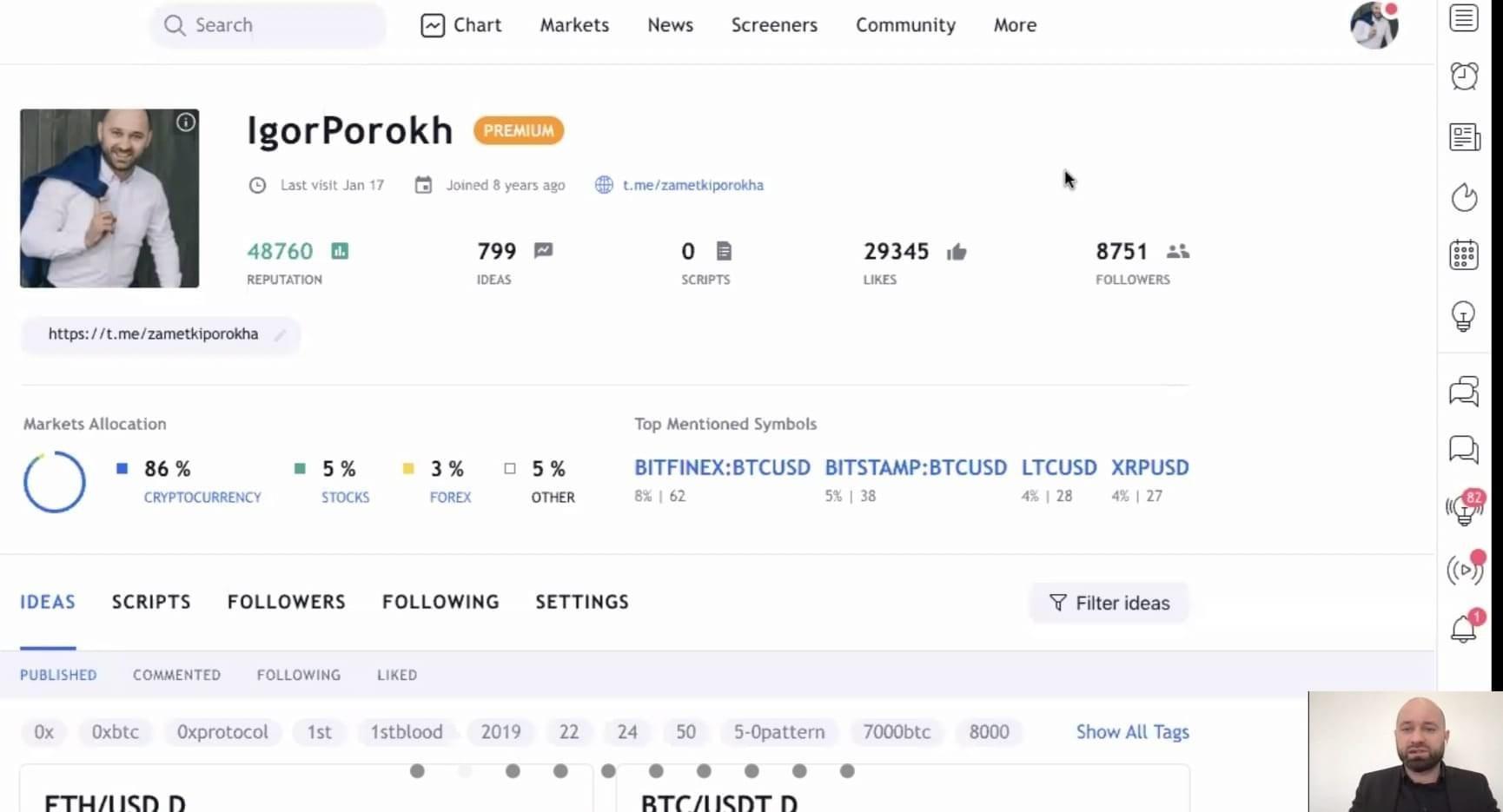
Task: Click the info icon on profile photo
Action: point(186,122)
